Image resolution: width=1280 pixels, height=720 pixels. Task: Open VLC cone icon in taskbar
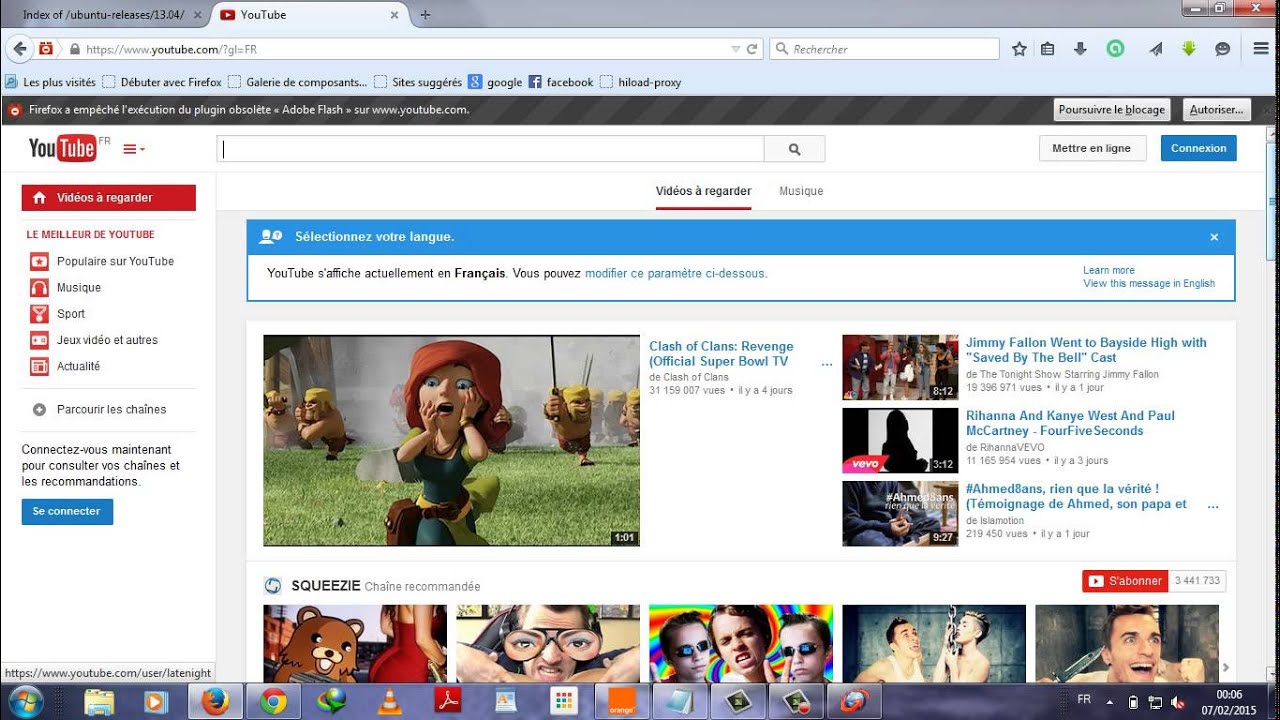389,702
